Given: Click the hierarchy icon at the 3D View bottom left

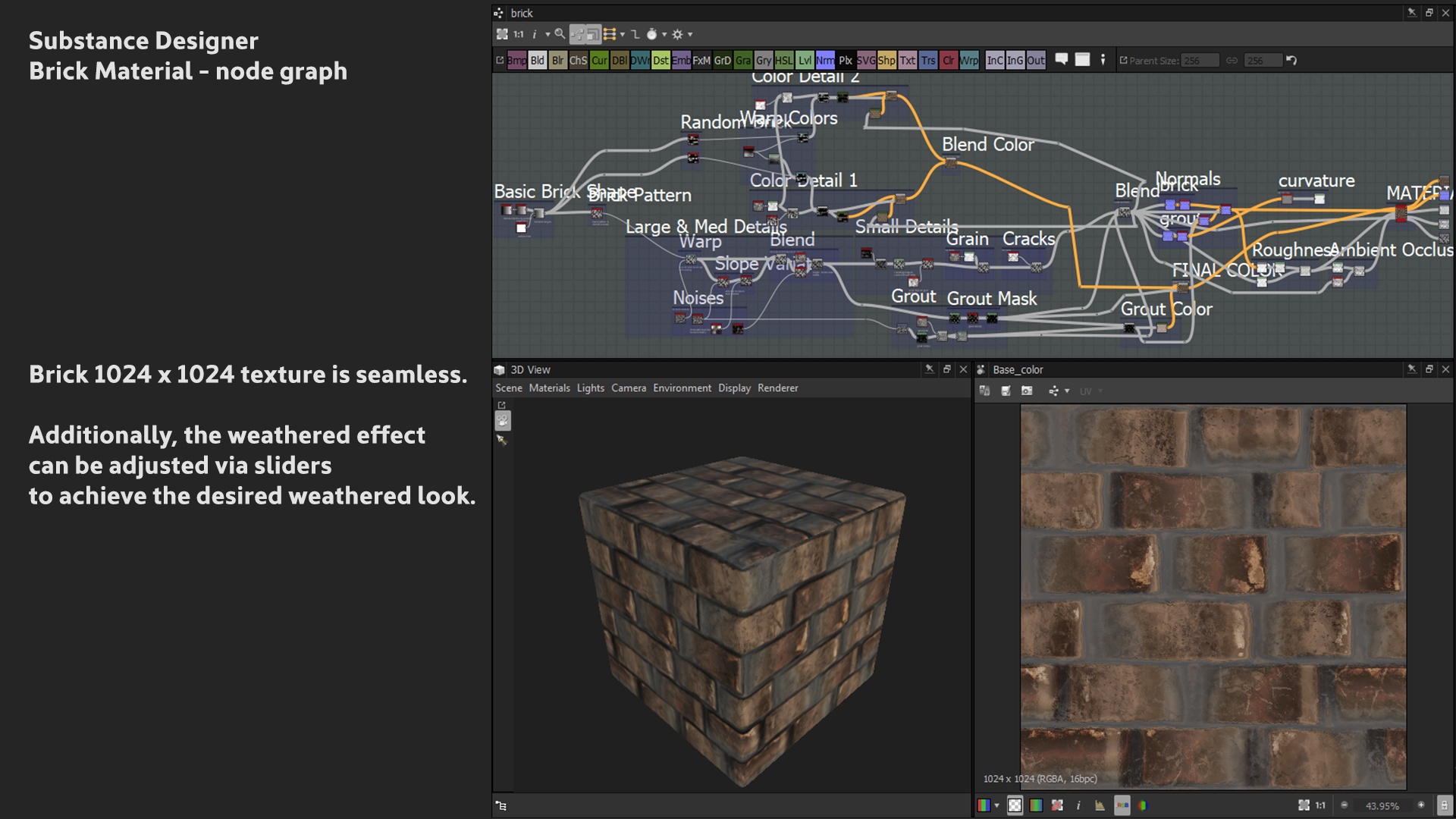Looking at the screenshot, I should tap(501, 805).
